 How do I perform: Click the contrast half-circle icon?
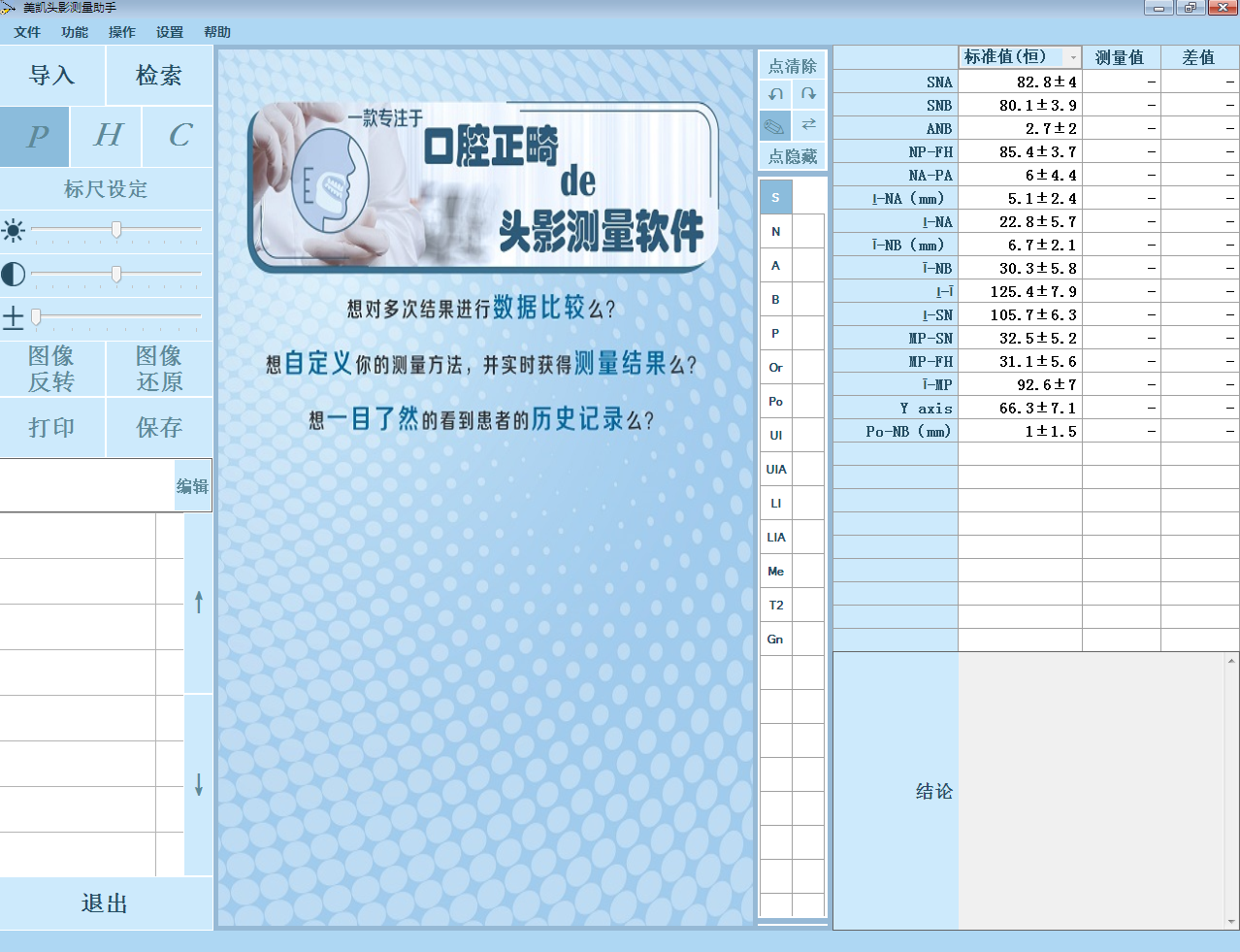pyautogui.click(x=14, y=275)
